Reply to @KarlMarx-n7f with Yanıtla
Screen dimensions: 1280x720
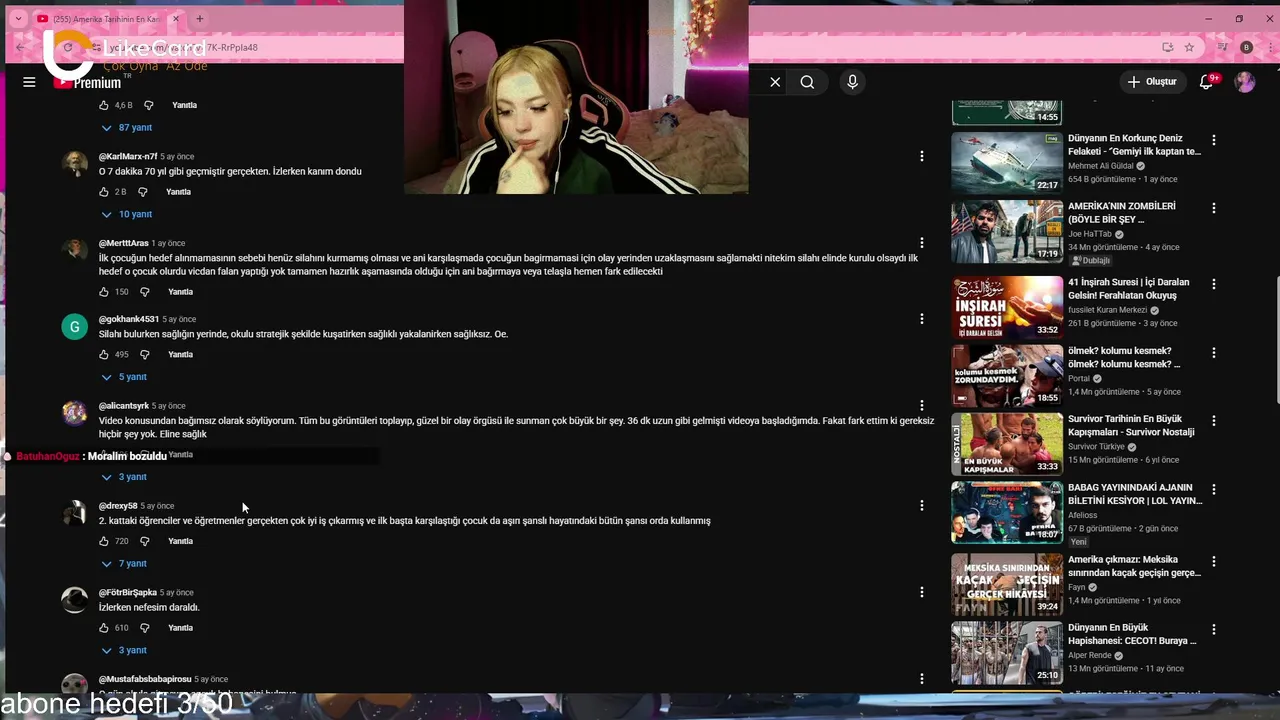[178, 192]
